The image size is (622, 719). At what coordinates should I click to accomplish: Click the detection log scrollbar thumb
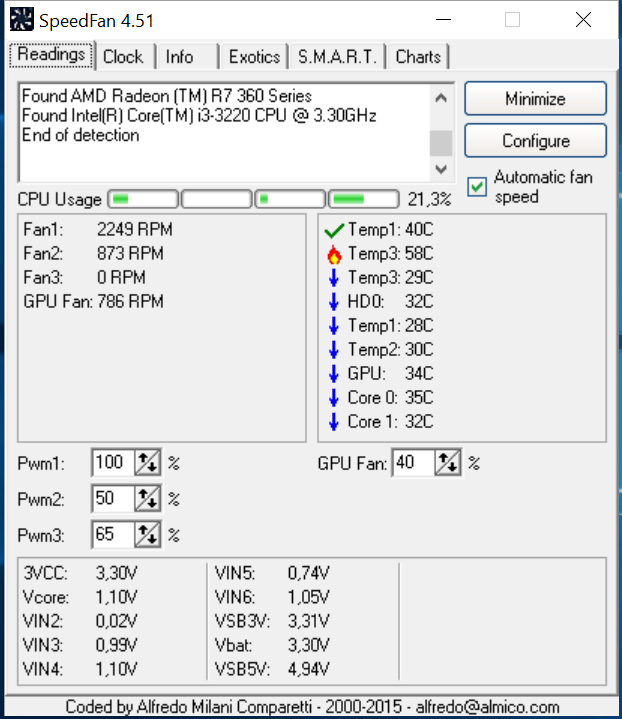441,143
